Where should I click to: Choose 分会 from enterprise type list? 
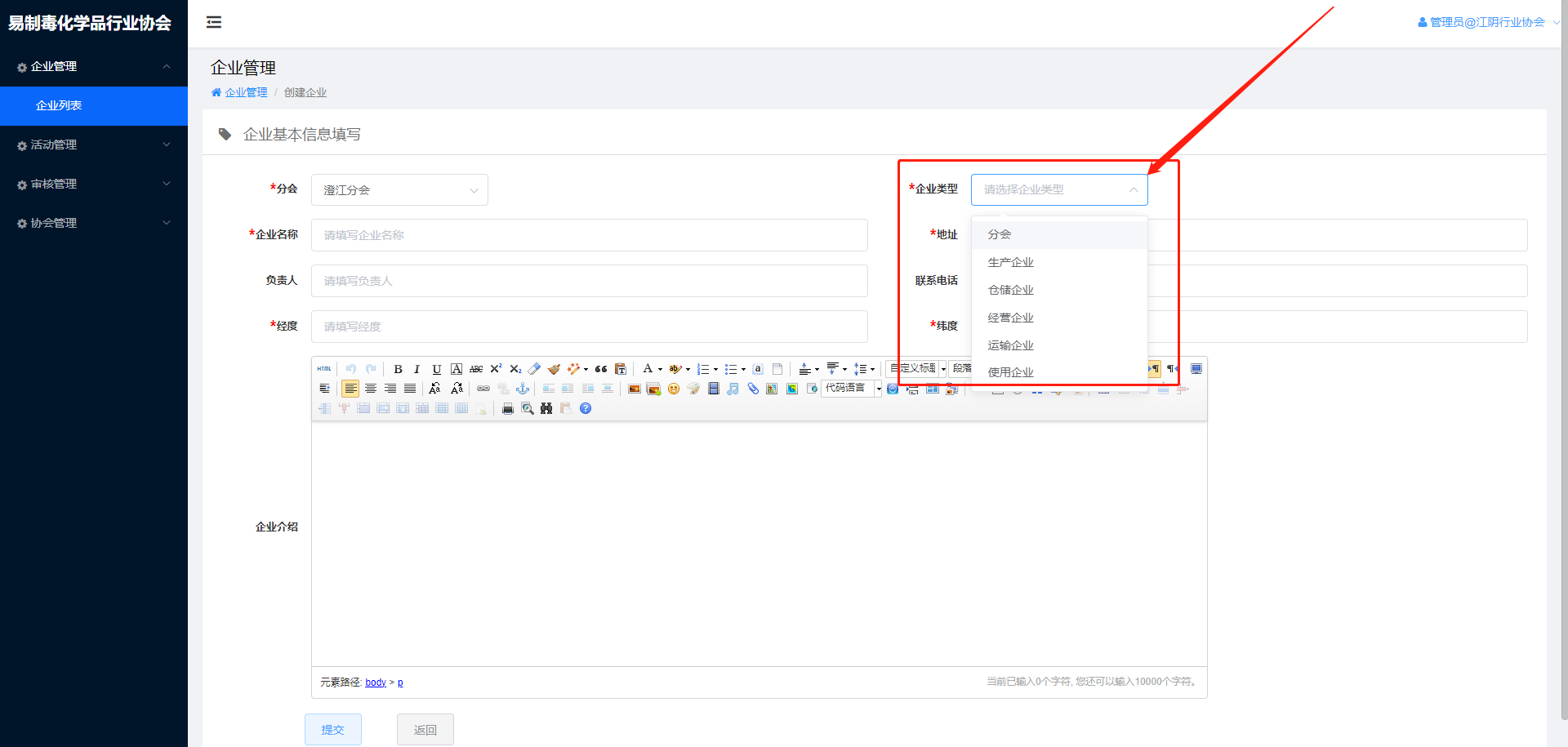[1059, 234]
